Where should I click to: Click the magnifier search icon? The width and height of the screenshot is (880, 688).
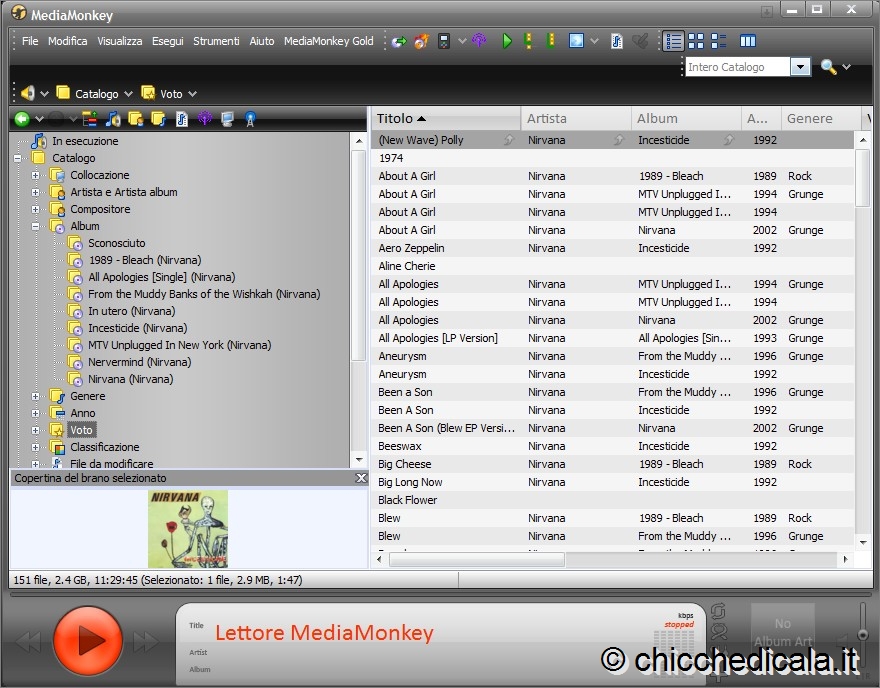828,67
